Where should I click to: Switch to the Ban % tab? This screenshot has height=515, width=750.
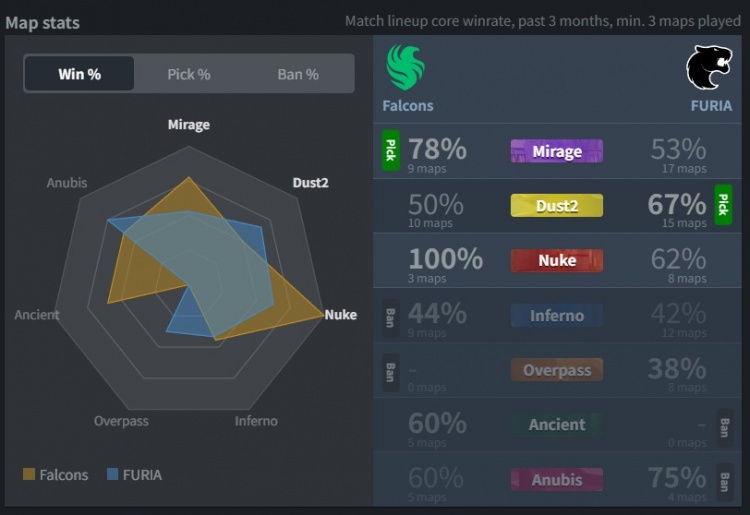click(x=298, y=74)
